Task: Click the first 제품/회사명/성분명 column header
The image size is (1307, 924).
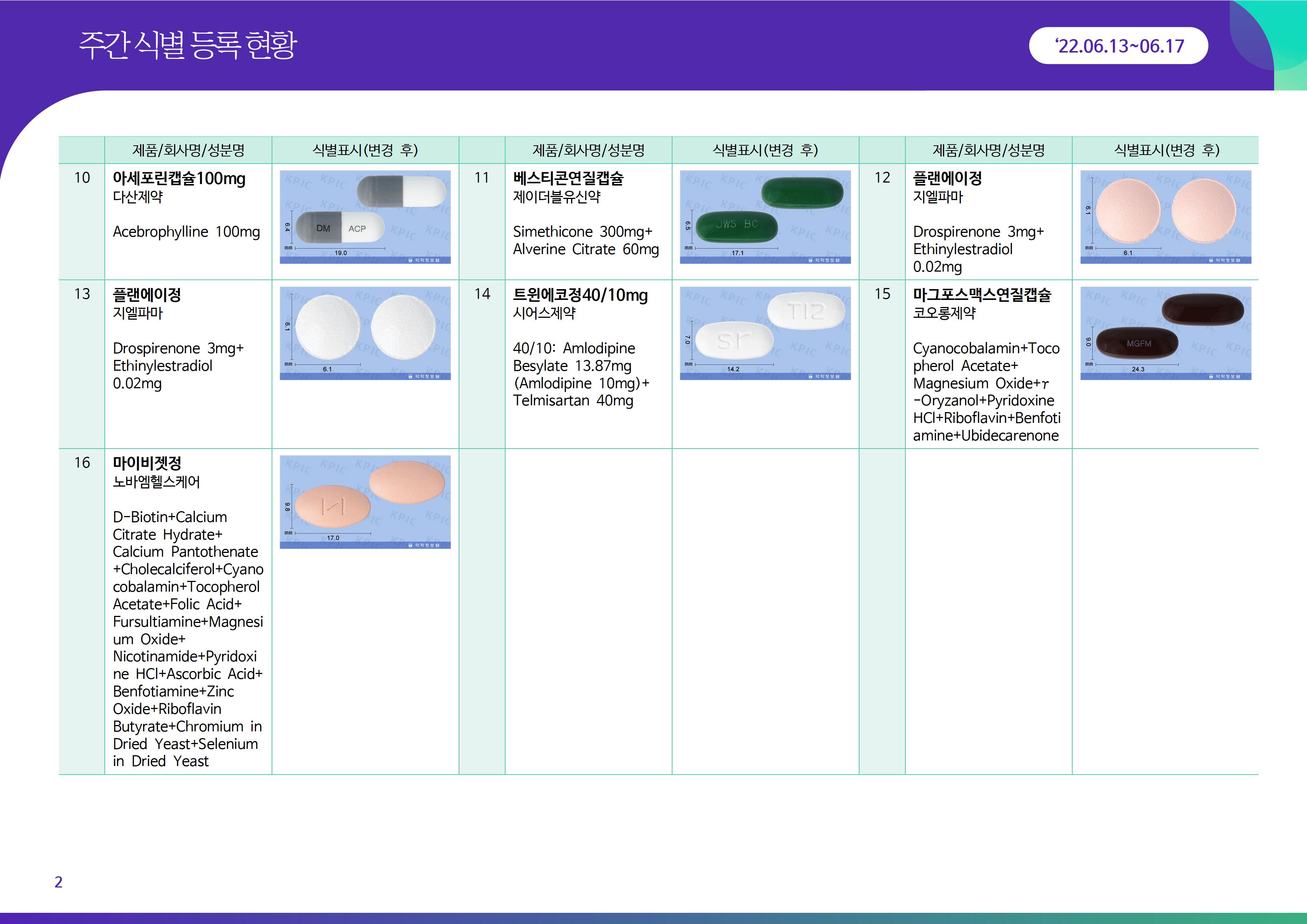Action: (188, 150)
